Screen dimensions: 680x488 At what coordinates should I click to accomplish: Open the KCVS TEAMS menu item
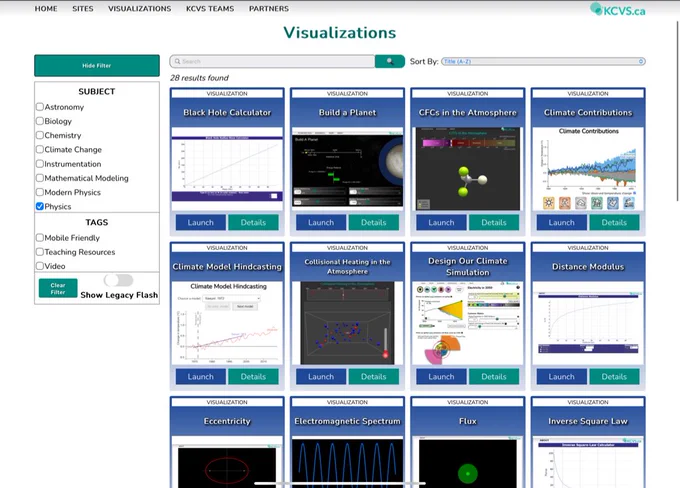[x=210, y=9]
